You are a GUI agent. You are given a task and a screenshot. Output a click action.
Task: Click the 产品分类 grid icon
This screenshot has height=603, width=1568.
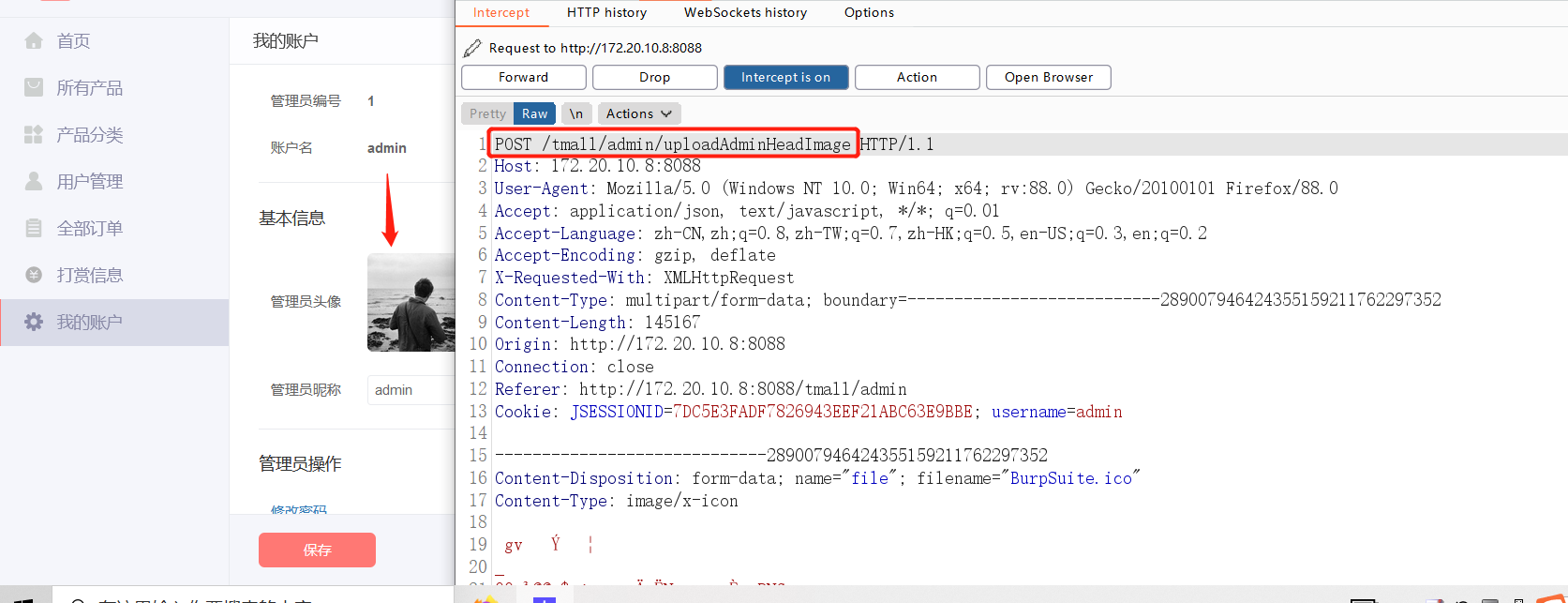pos(34,134)
